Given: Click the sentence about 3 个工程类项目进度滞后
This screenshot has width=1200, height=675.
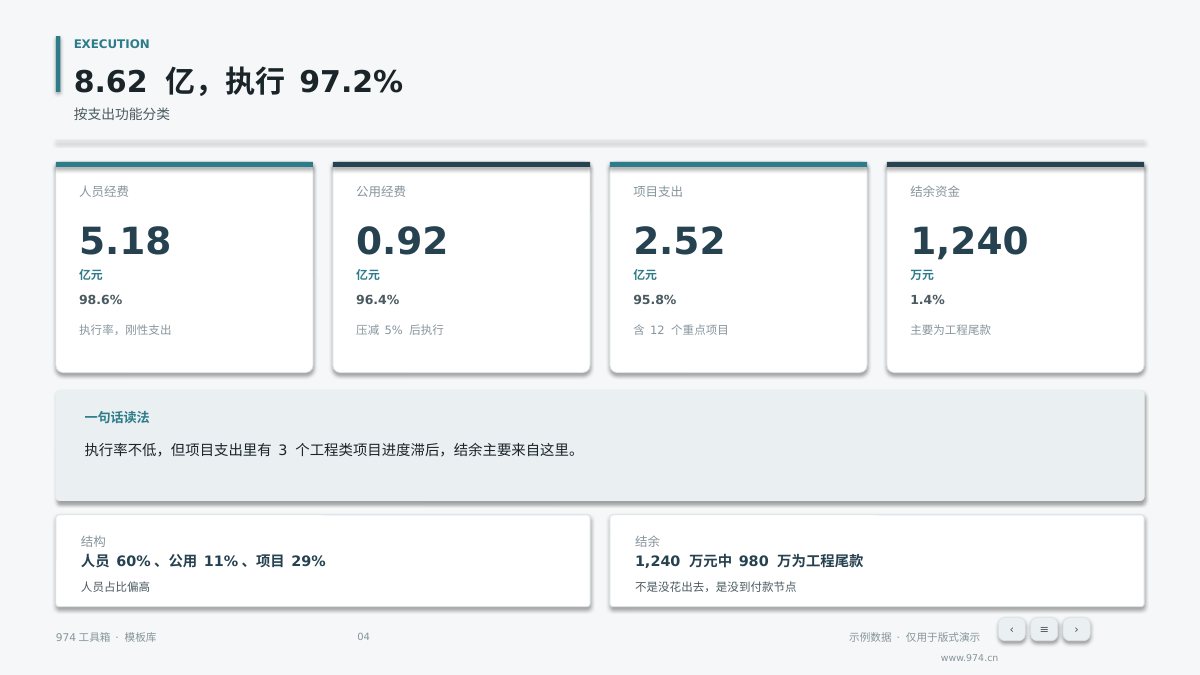Looking at the screenshot, I should coord(331,450).
